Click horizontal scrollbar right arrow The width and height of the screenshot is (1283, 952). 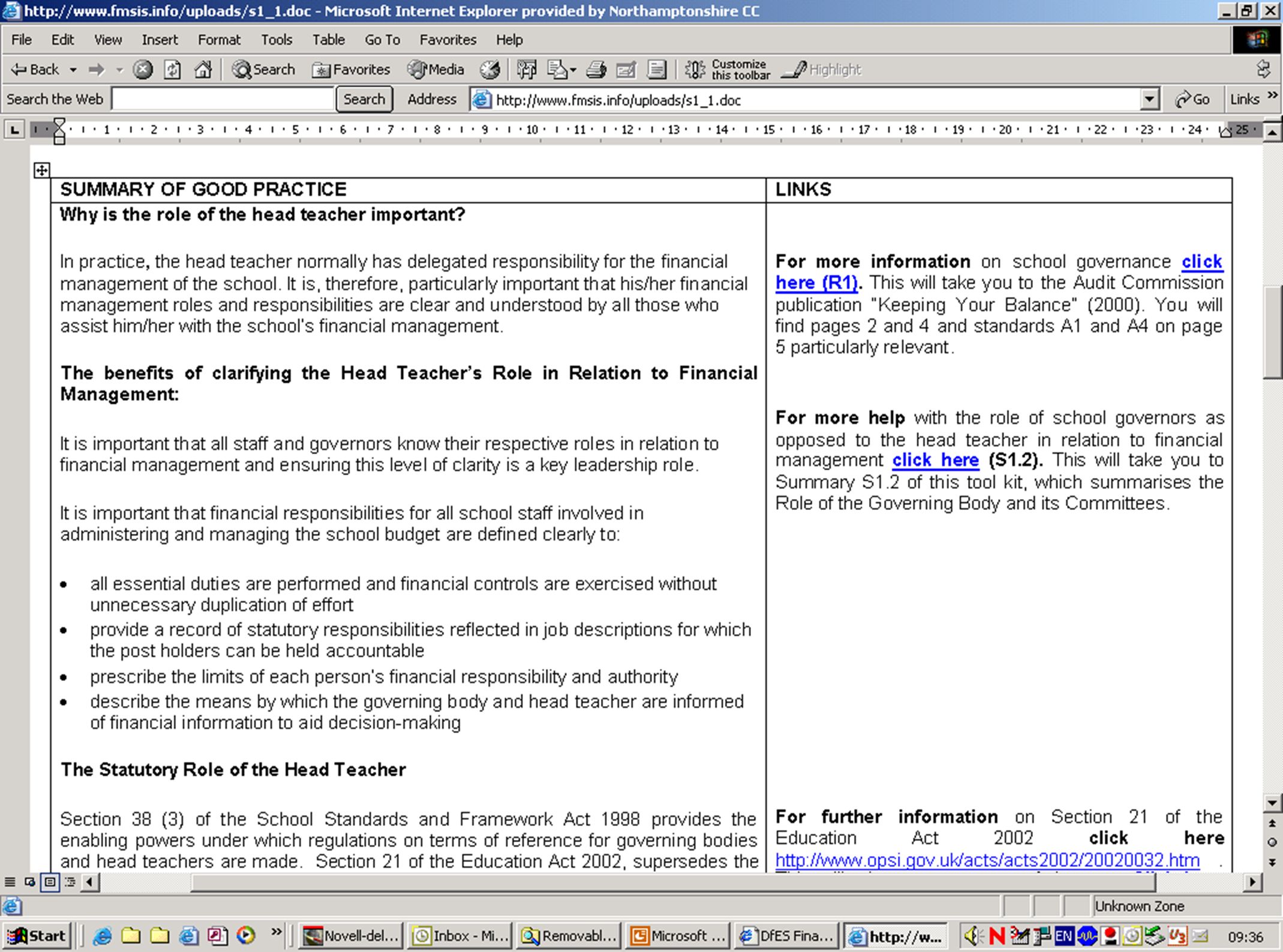(1252, 882)
